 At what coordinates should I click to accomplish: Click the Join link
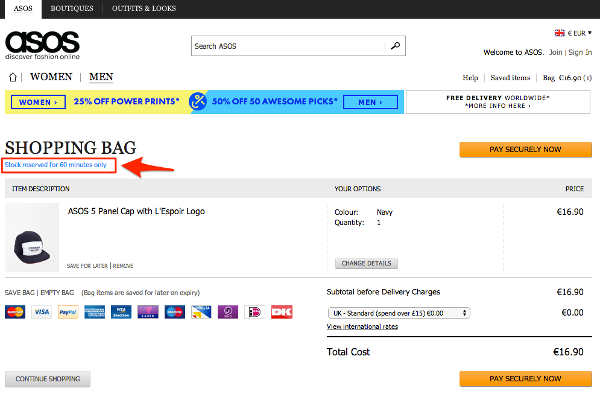(556, 52)
